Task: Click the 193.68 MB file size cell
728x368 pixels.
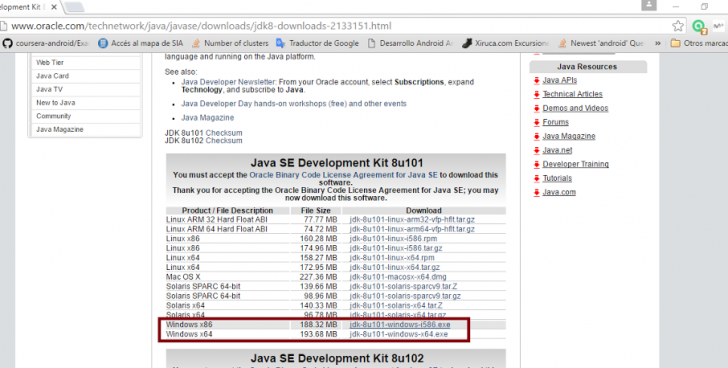Action: [x=318, y=334]
